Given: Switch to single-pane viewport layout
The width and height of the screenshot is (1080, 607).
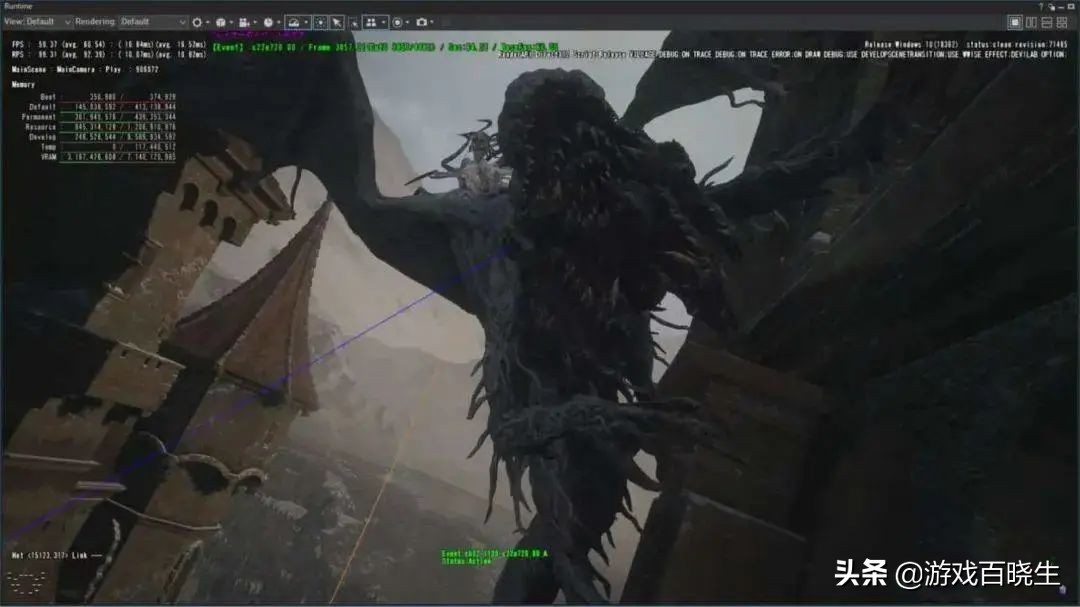Looking at the screenshot, I should (x=1015, y=22).
